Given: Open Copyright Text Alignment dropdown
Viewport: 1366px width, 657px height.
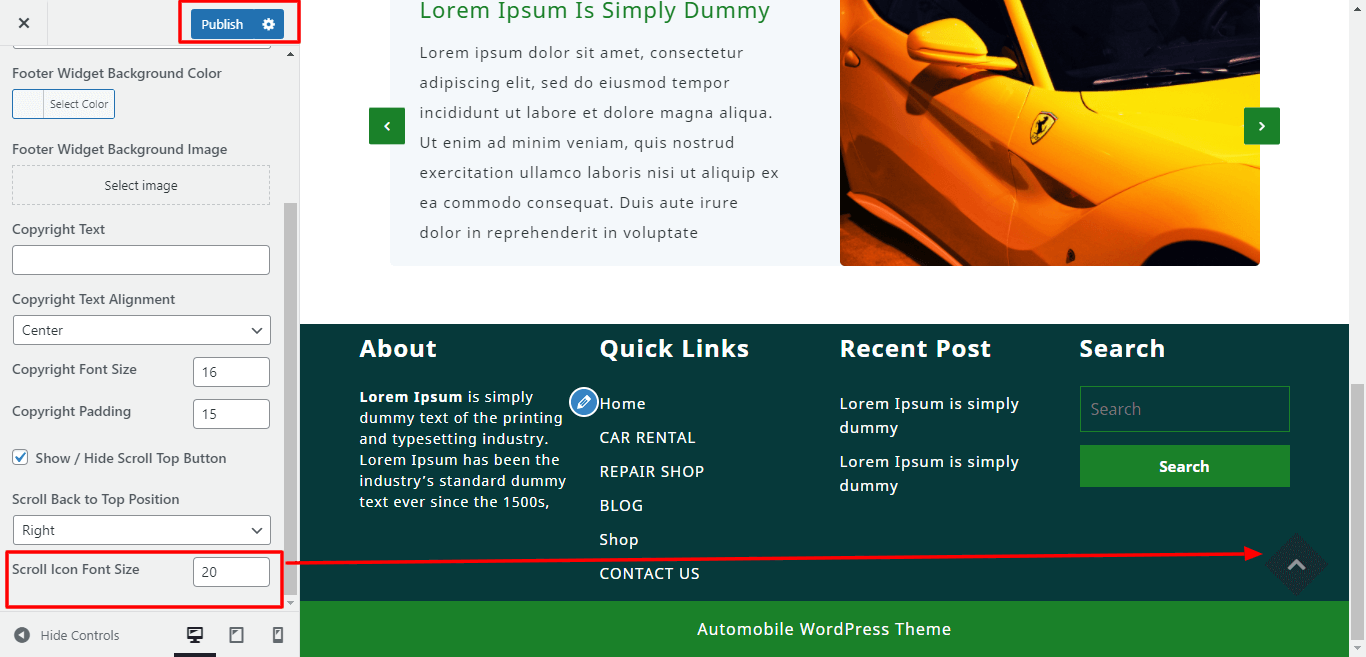Looking at the screenshot, I should 141,330.
